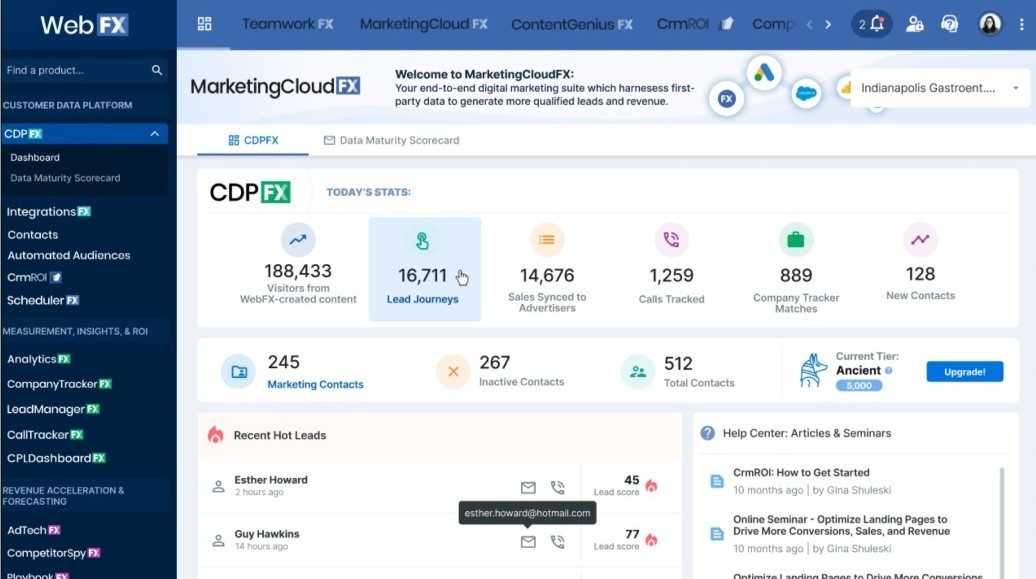
Task: Open CrmROI in the sidebar
Action: pos(34,277)
